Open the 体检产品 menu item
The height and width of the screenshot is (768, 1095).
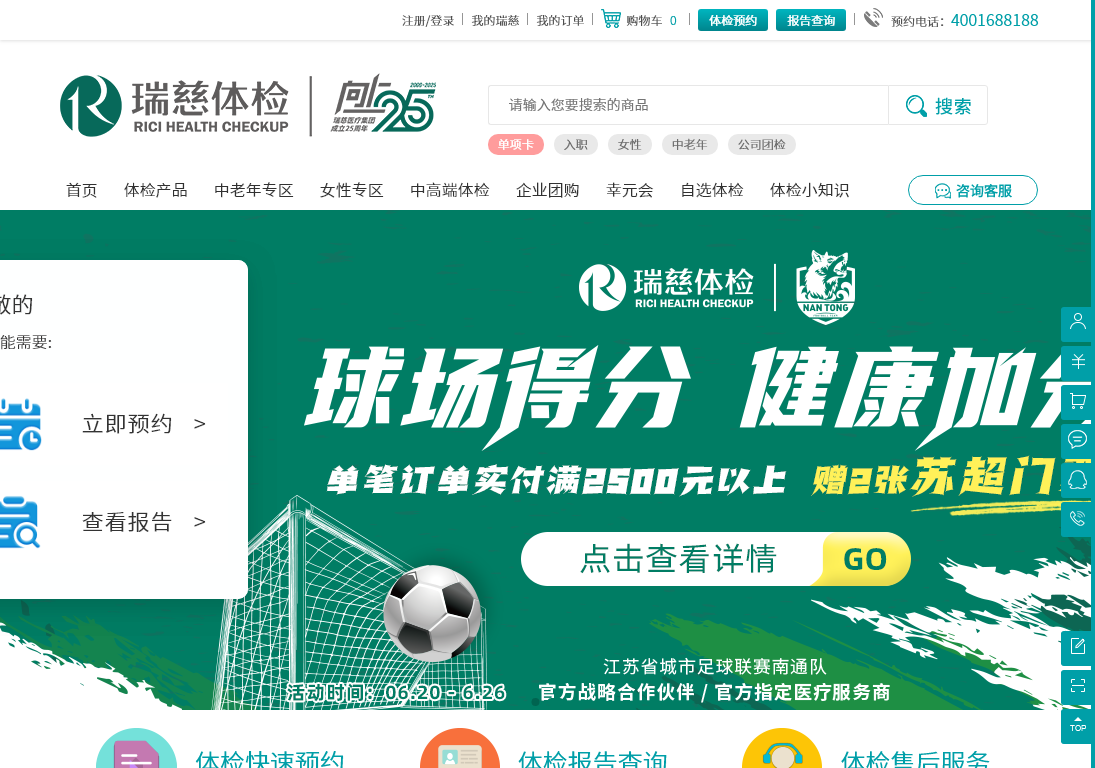coord(156,190)
